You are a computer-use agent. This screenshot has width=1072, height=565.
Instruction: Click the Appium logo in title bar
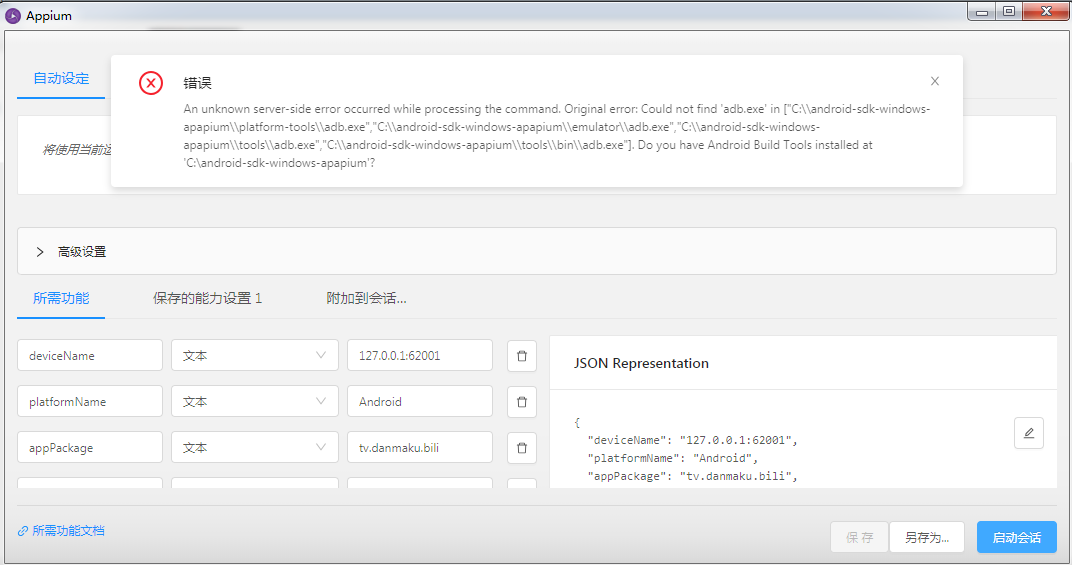click(x=13, y=15)
